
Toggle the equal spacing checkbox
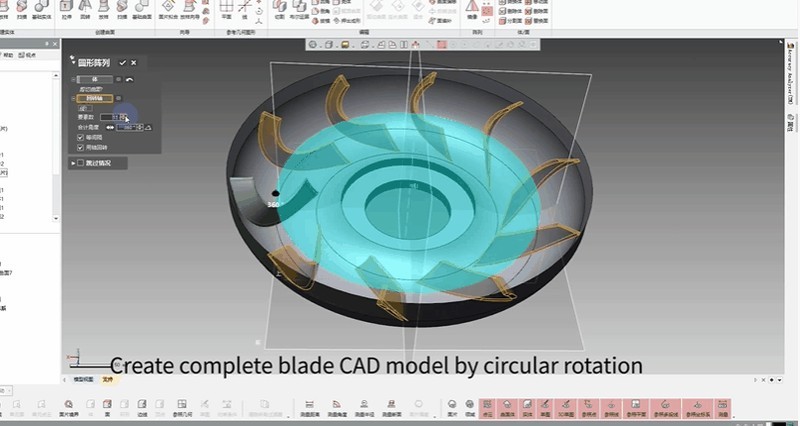80,137
